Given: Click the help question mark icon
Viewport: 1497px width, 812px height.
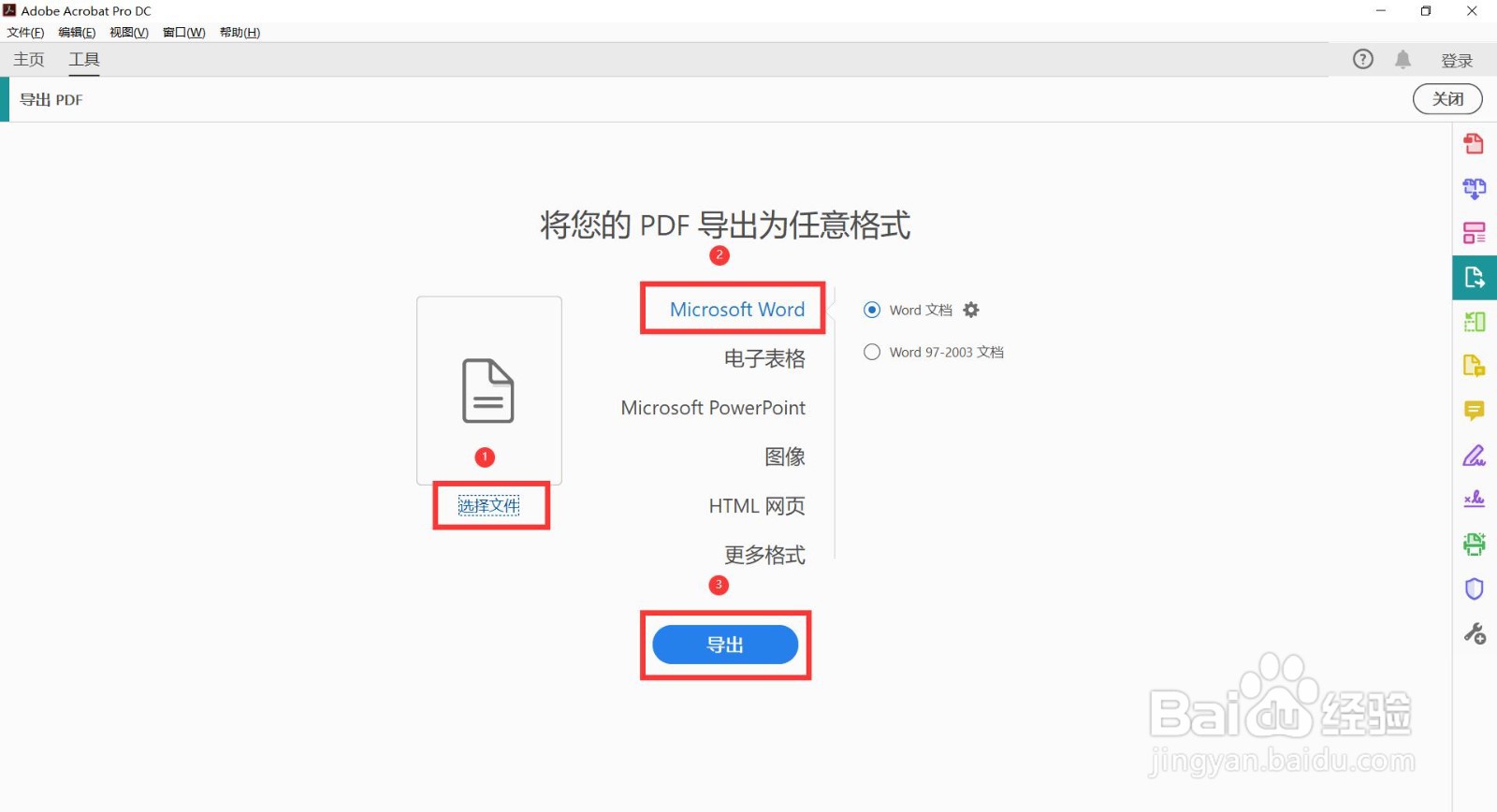Looking at the screenshot, I should tap(1363, 59).
